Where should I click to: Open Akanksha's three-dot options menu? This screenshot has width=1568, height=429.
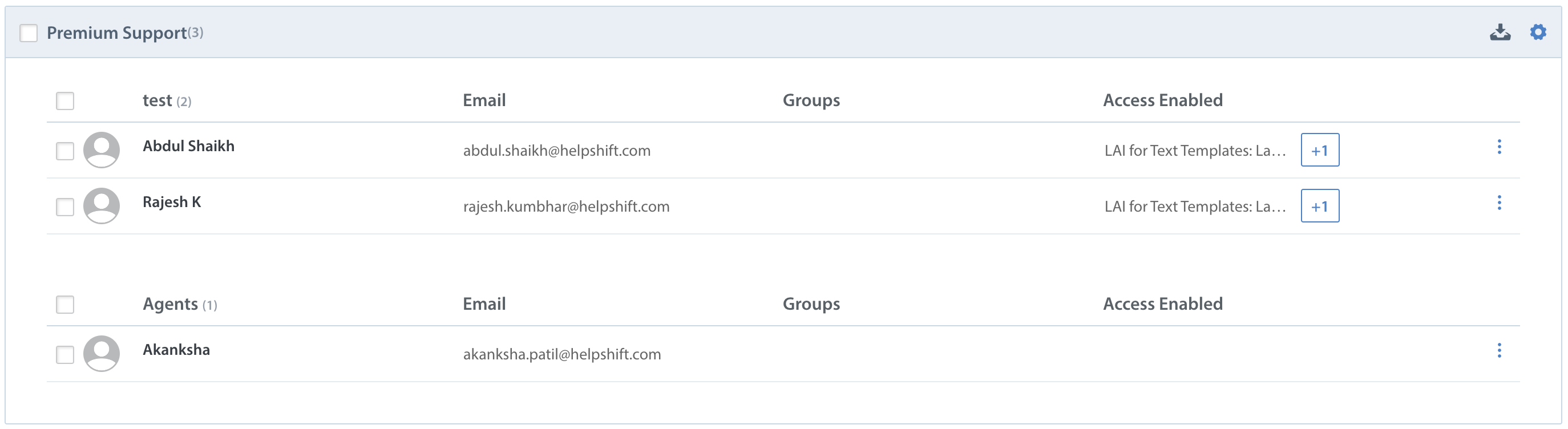coord(1498,350)
